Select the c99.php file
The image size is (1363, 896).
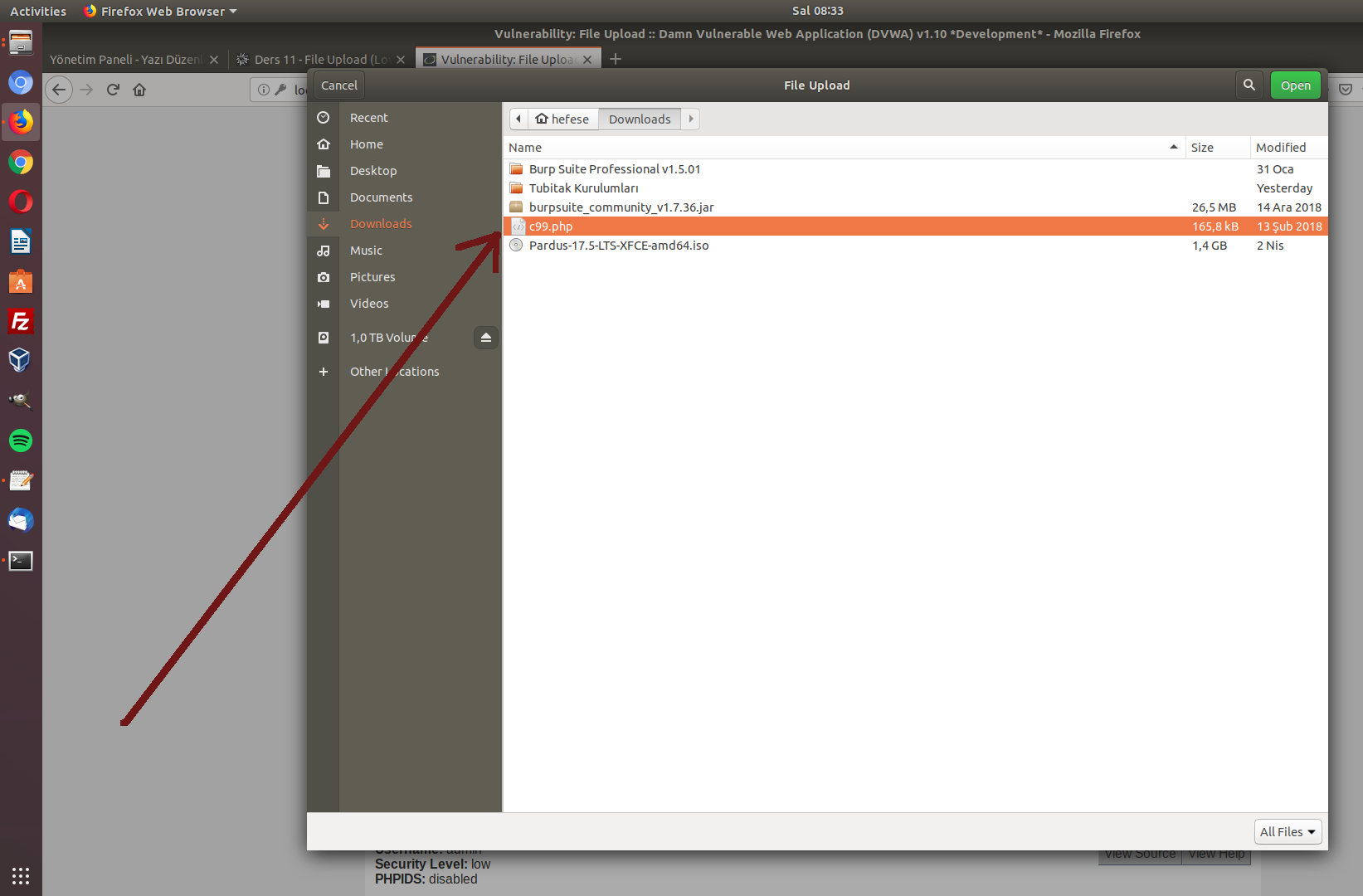[x=915, y=226]
